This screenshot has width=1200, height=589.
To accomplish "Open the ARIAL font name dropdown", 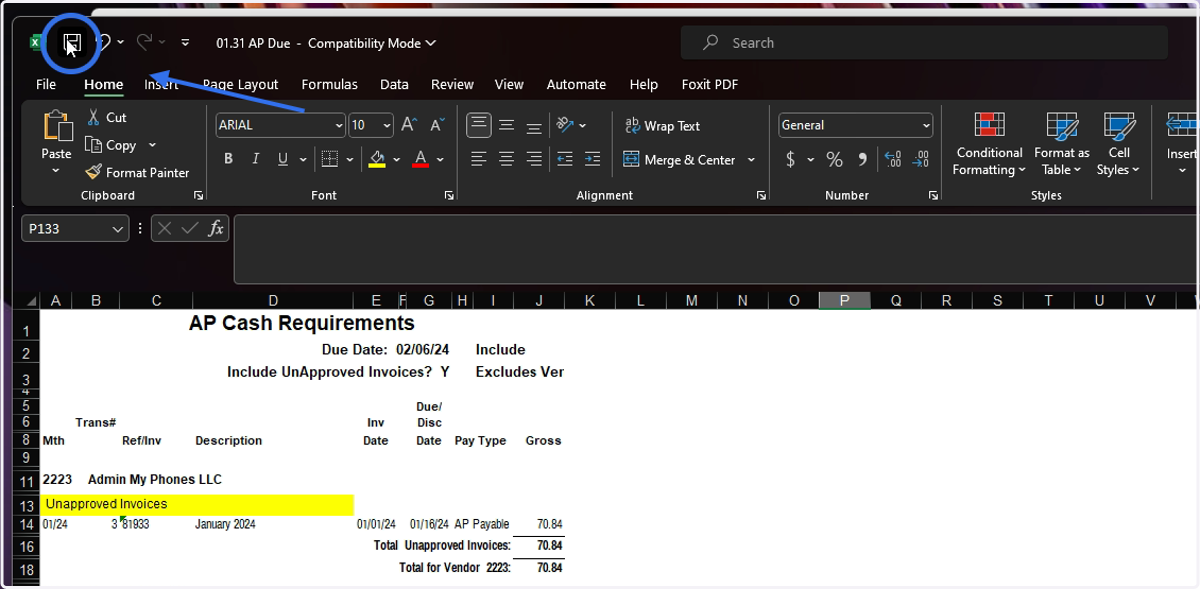I will (x=339, y=125).
